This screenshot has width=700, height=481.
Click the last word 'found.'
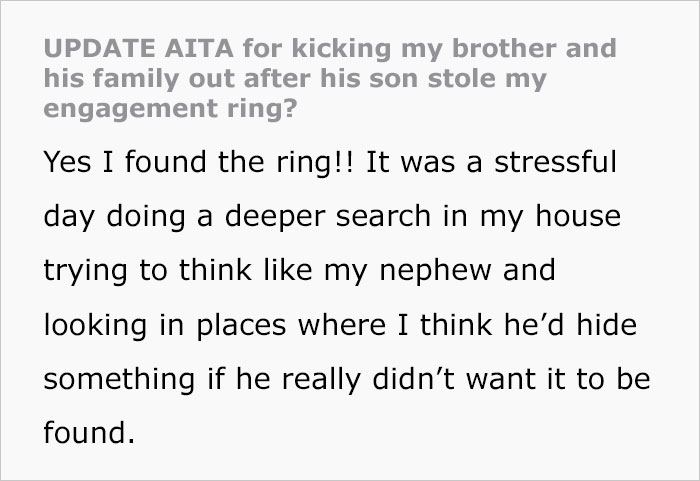click(88, 432)
